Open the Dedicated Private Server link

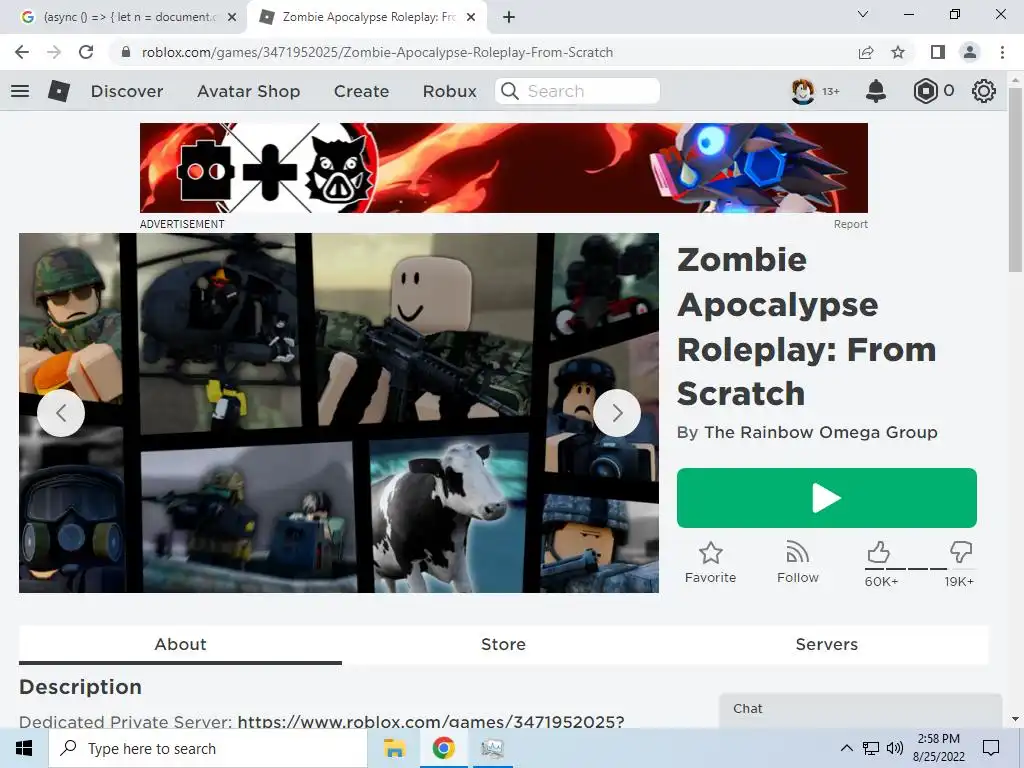(431, 721)
